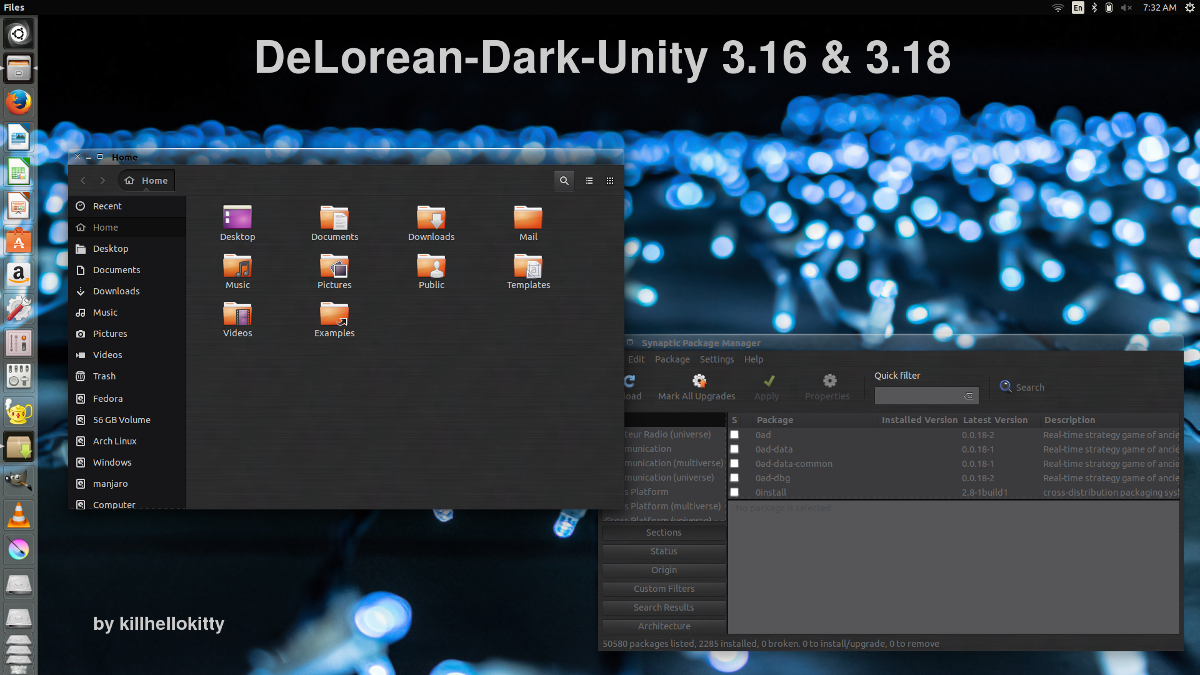Screen dimensions: 1200x675
Task: Open the Ubuntu Dash launcher icon
Action: click(19, 34)
